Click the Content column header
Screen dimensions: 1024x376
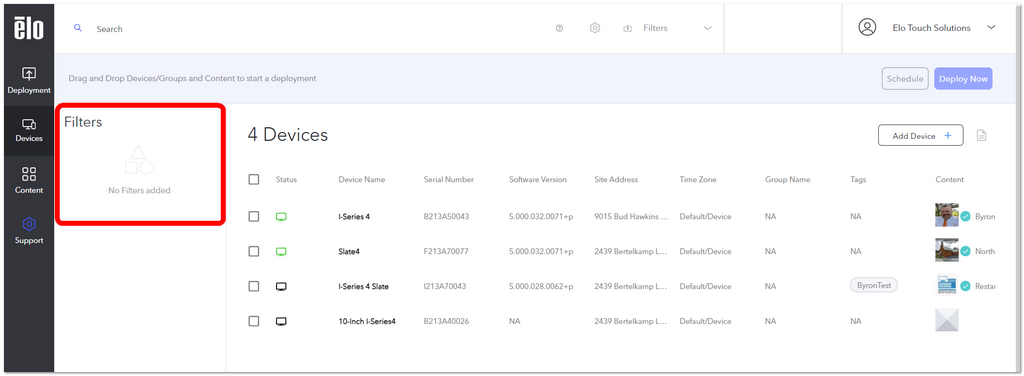pos(950,180)
